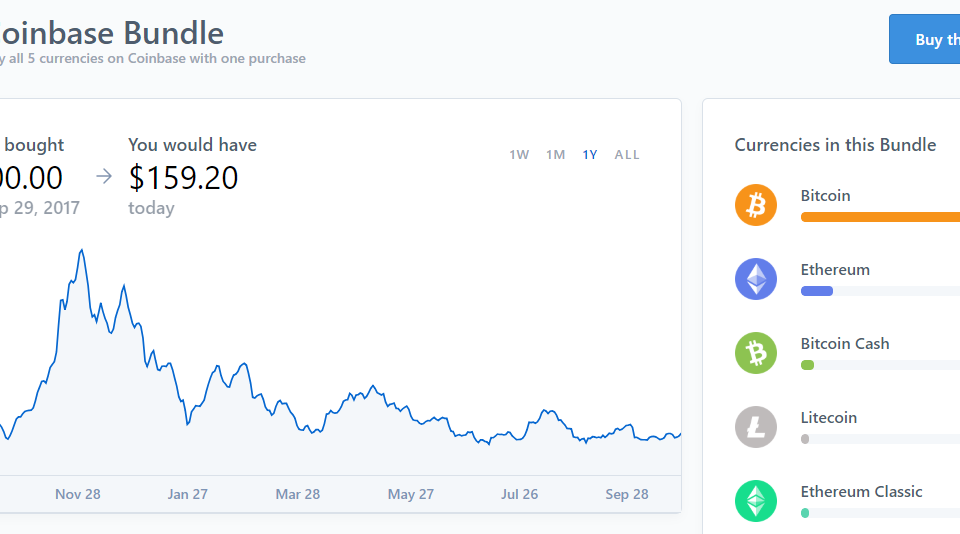Click the Jan 27 axis label
This screenshot has height=534, width=960.
(187, 494)
